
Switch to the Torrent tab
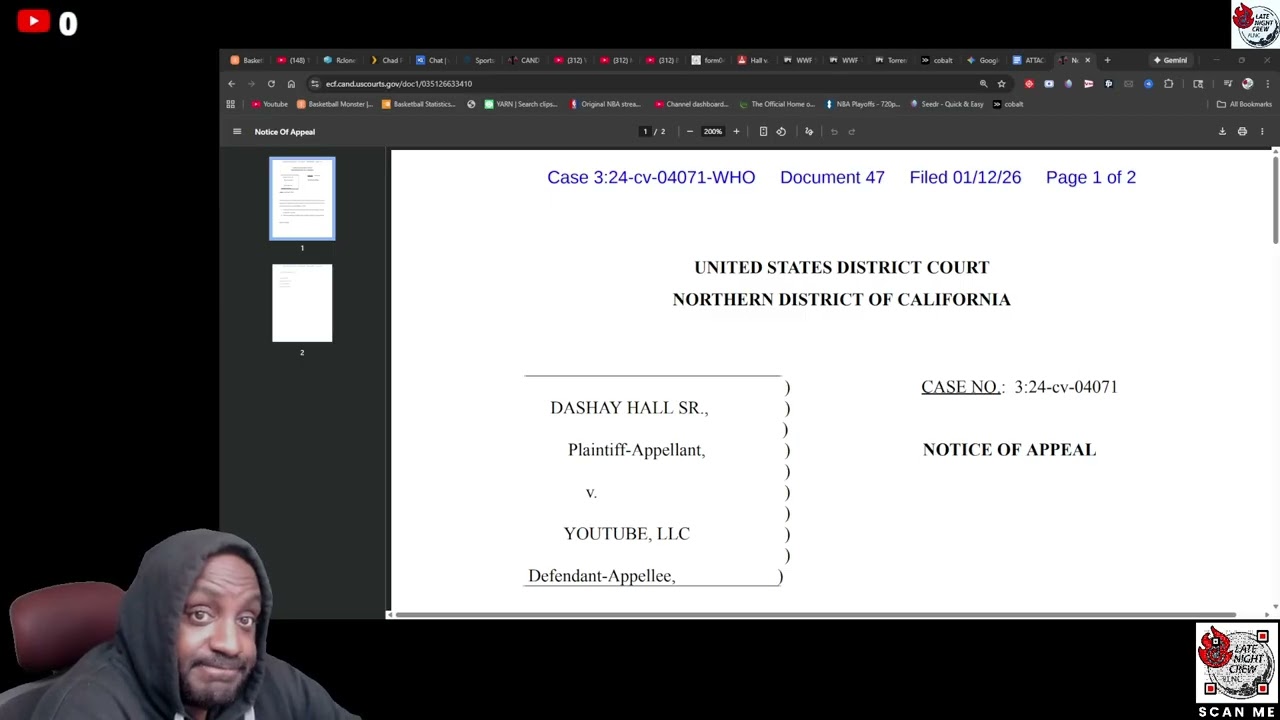[x=891, y=60]
